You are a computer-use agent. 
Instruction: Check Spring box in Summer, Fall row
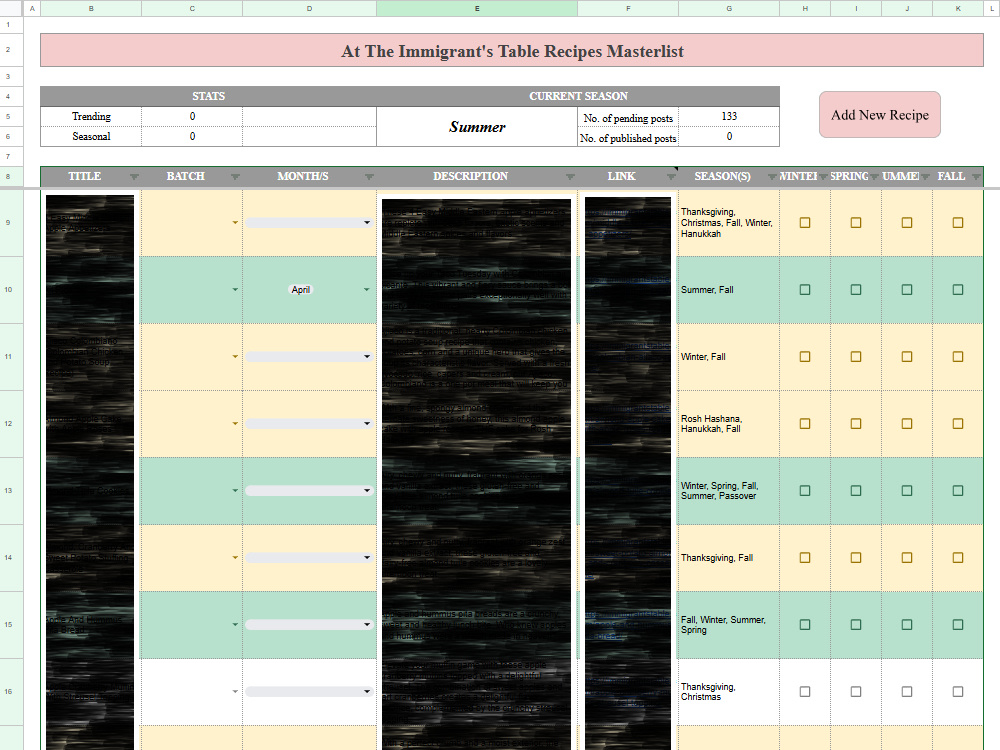pos(856,290)
